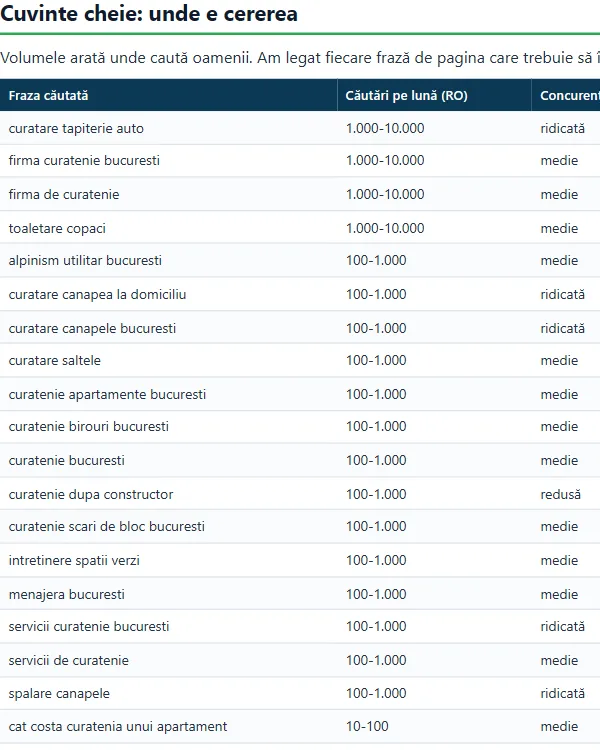This screenshot has height=750, width=600.
Task: Select 'alpinism utilitar bucuresti' phrase cell
Action: (168, 261)
